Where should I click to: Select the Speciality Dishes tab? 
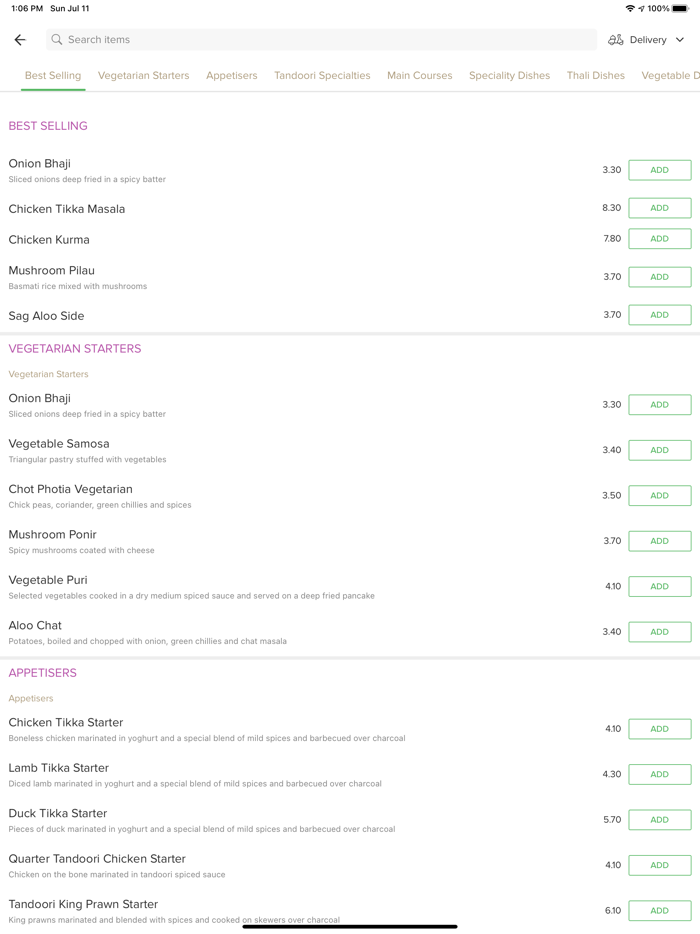click(509, 76)
